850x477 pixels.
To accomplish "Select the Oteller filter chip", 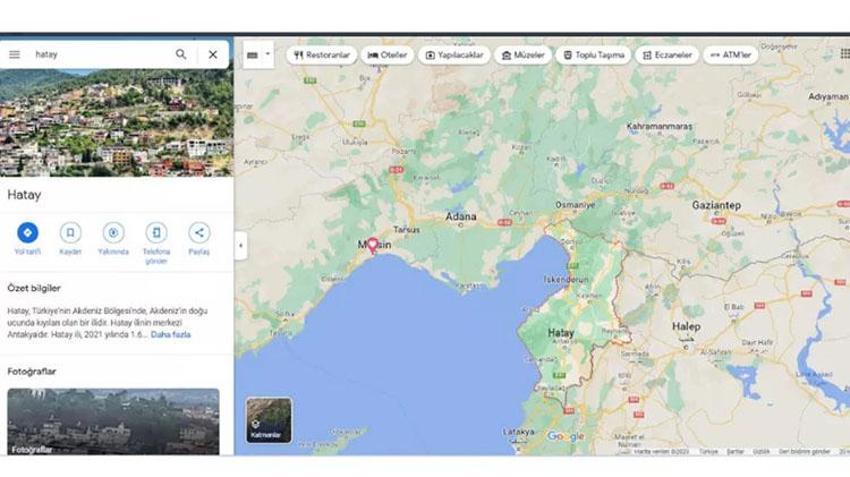I will click(387, 55).
